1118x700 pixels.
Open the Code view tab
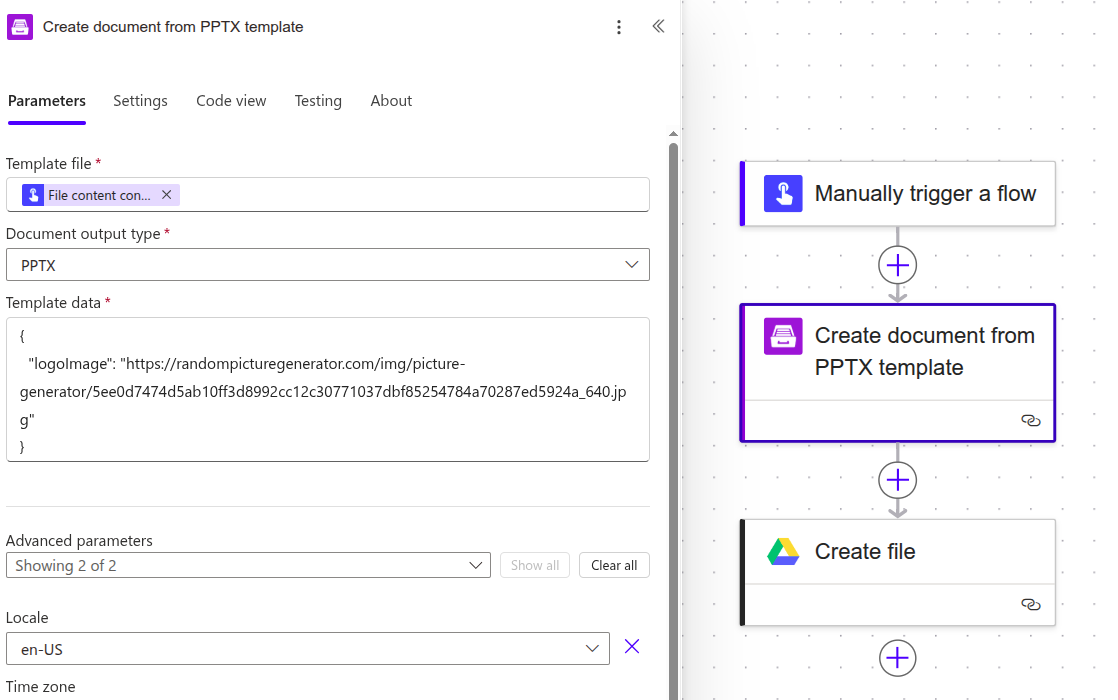[x=231, y=101]
